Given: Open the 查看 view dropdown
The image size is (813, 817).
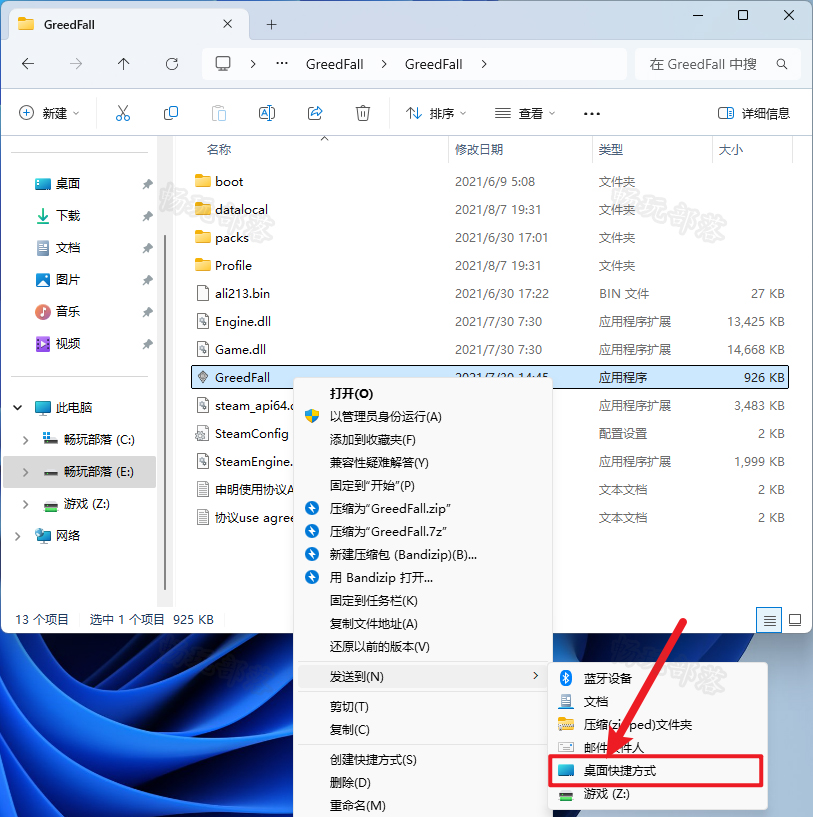Looking at the screenshot, I should click(525, 113).
